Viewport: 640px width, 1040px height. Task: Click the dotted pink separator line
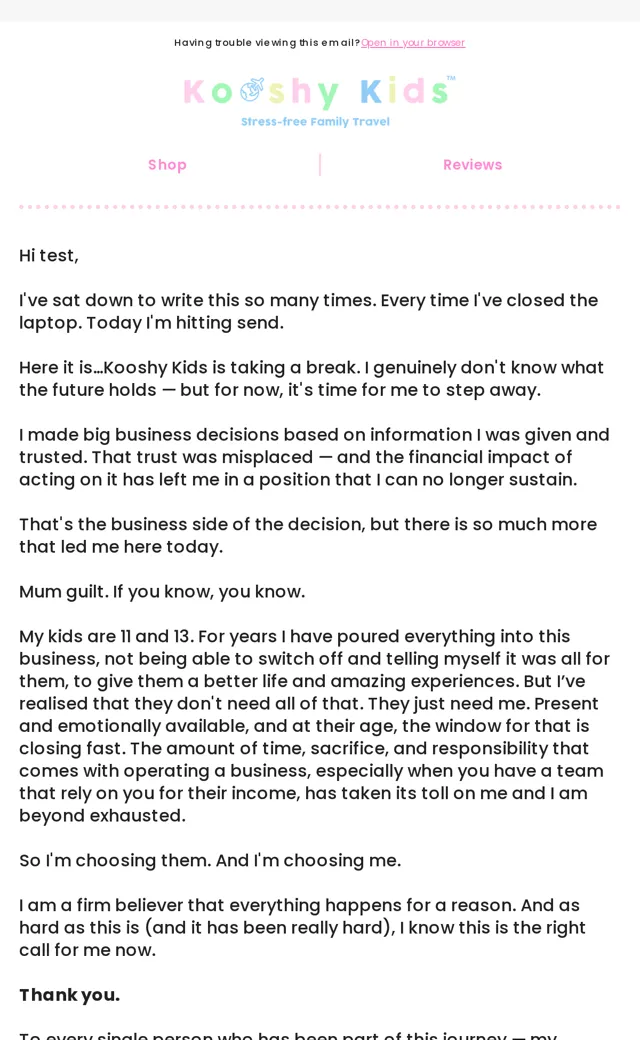coord(320,207)
